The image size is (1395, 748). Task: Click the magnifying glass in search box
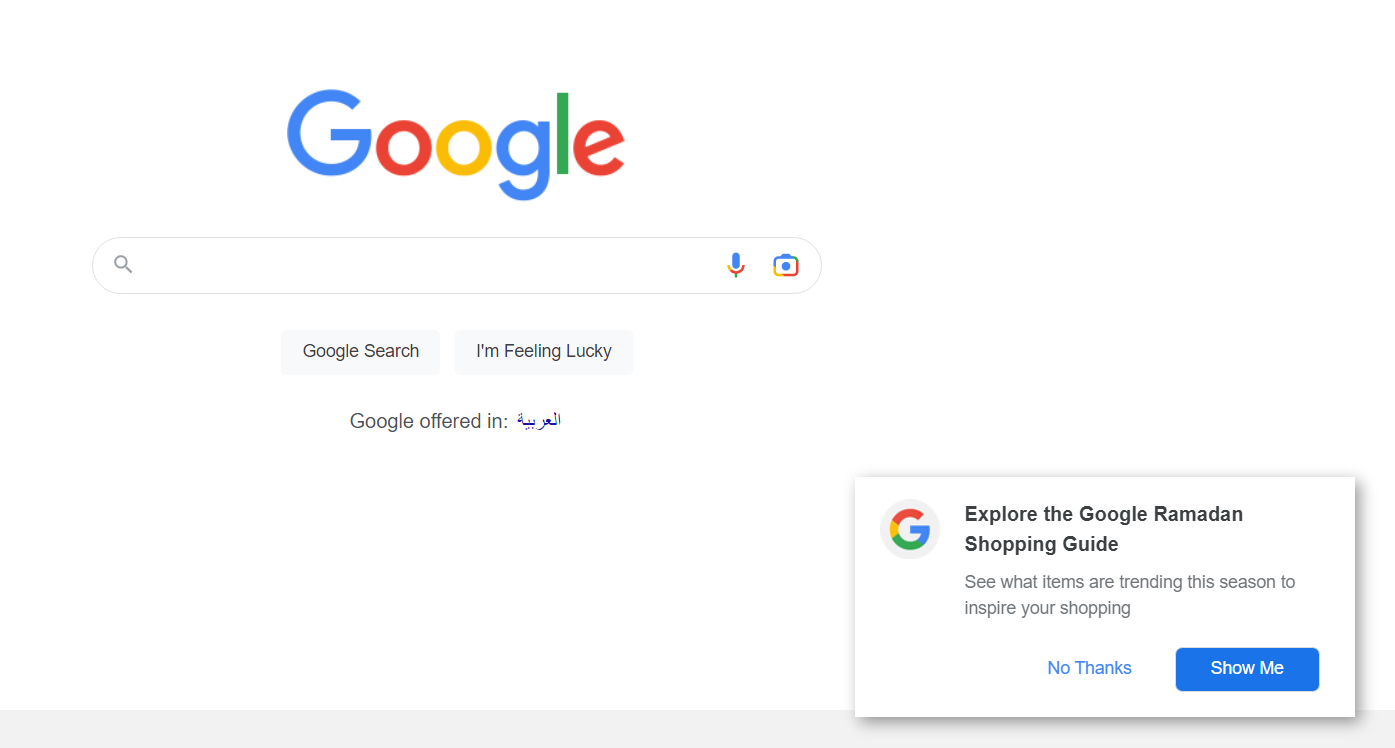click(123, 265)
